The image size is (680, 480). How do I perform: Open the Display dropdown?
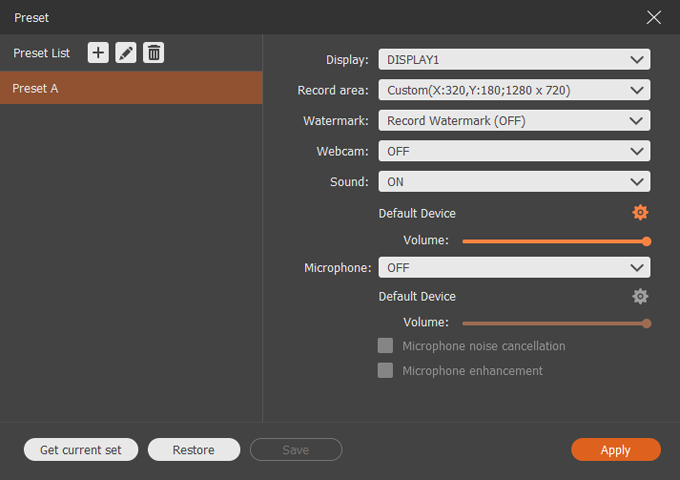[x=514, y=60]
